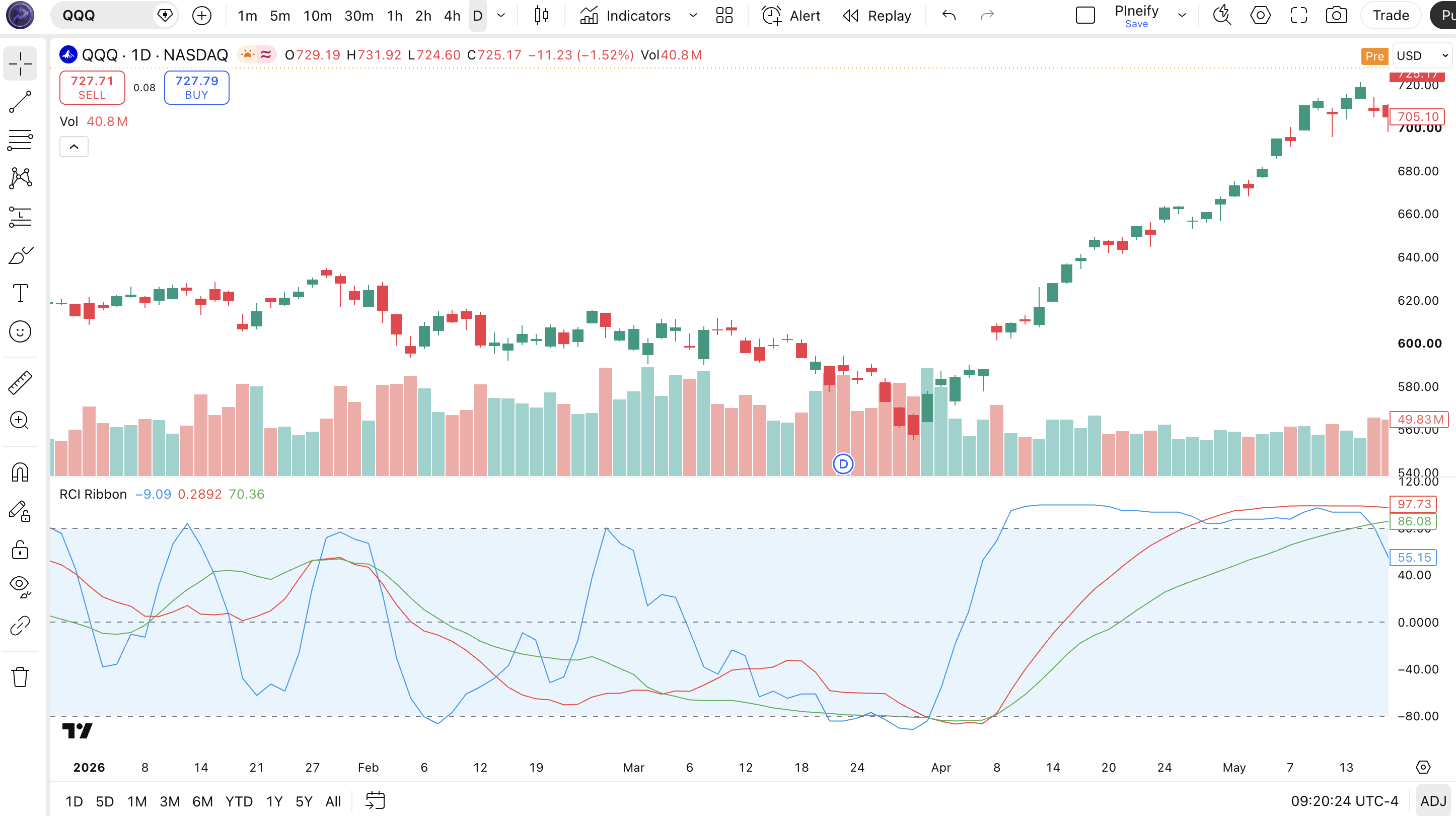Select the YTD date range

(239, 801)
